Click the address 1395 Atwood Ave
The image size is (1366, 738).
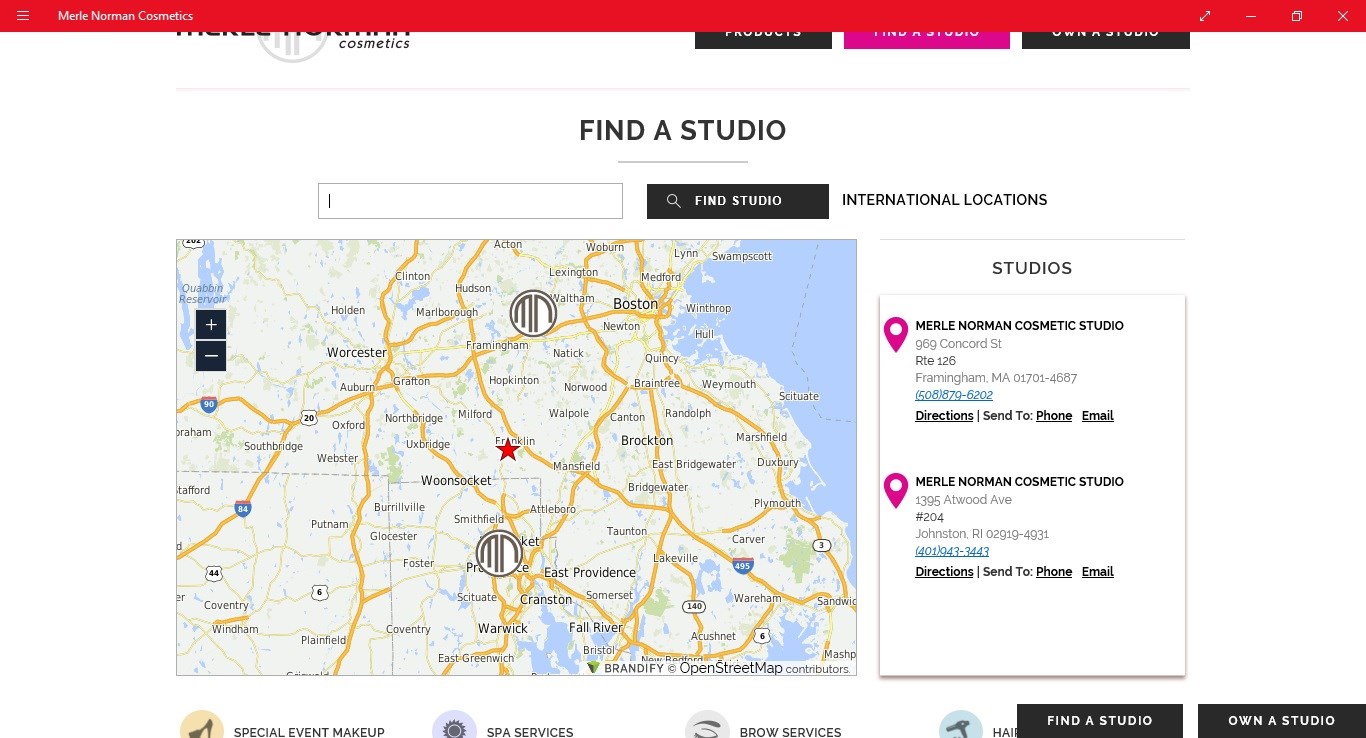pos(963,500)
